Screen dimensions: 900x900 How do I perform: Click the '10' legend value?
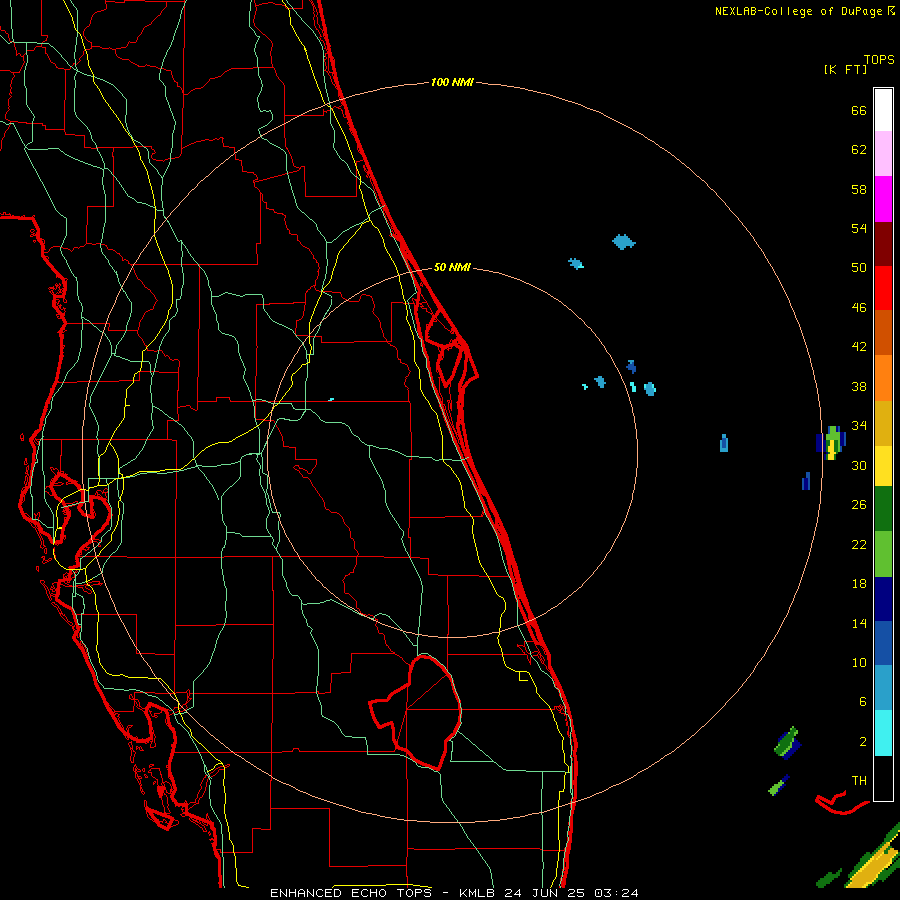(859, 663)
